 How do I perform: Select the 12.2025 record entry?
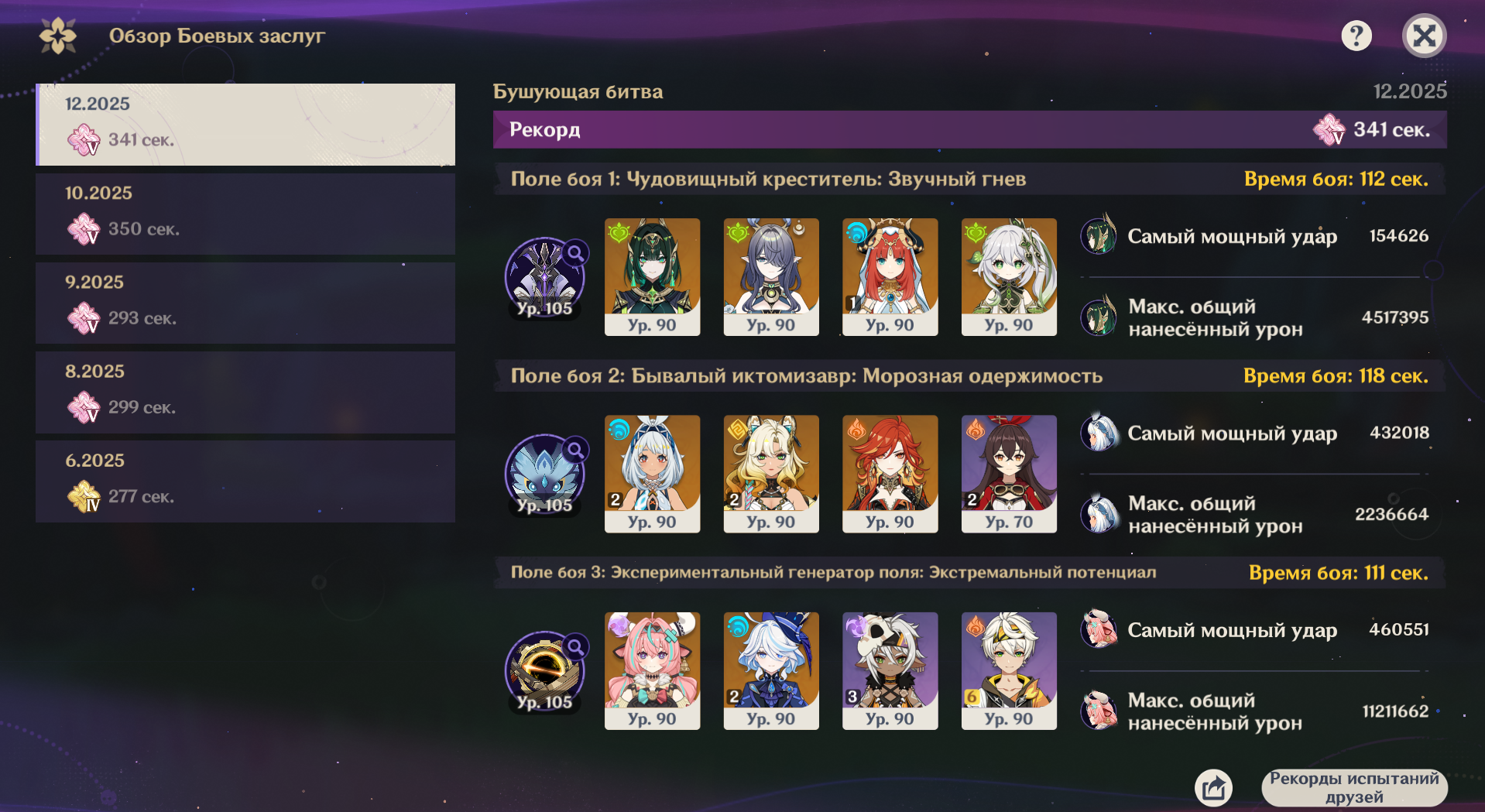(x=245, y=125)
